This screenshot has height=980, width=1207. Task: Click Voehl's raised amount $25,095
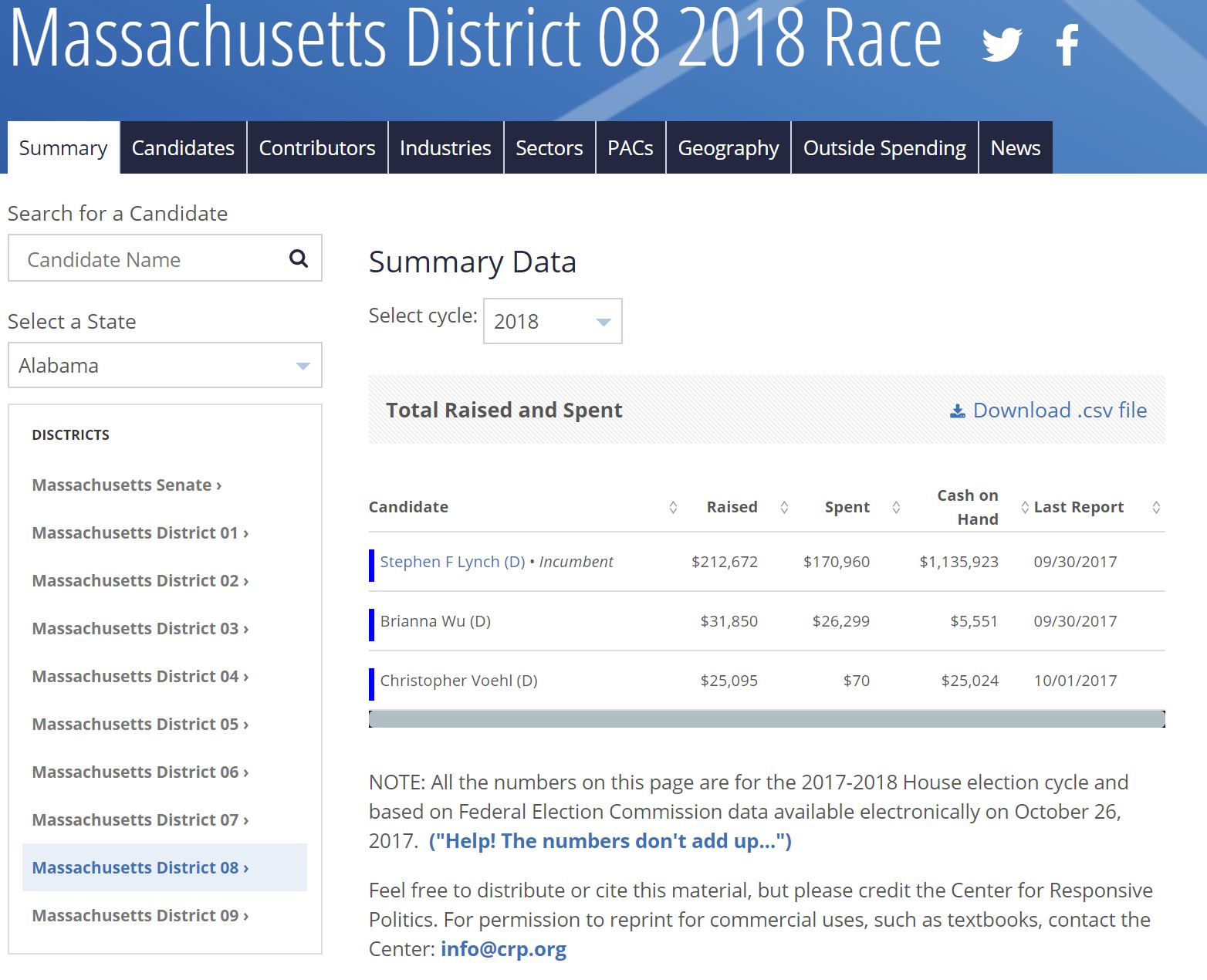[x=729, y=681]
